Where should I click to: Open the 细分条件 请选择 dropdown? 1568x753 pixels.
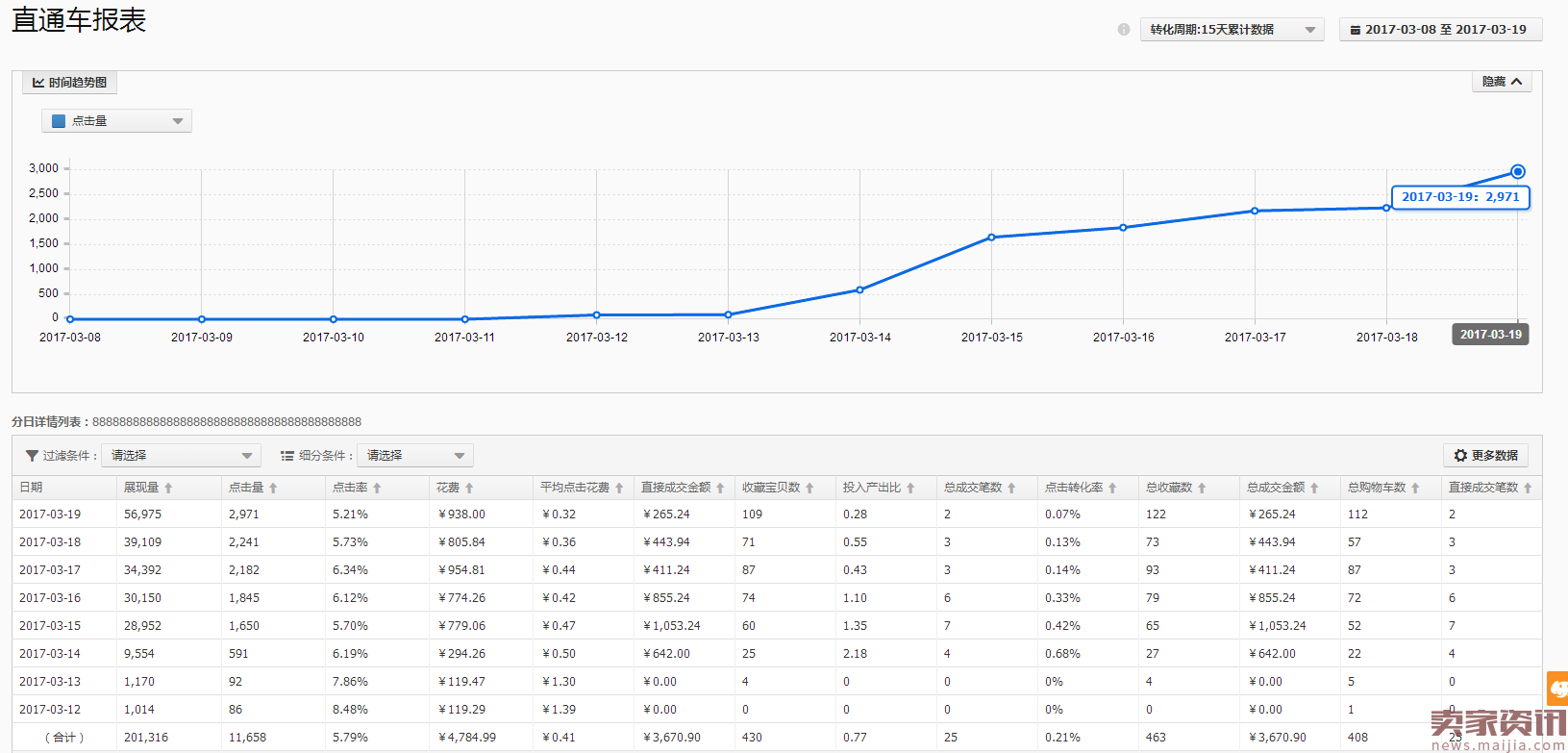(x=415, y=456)
